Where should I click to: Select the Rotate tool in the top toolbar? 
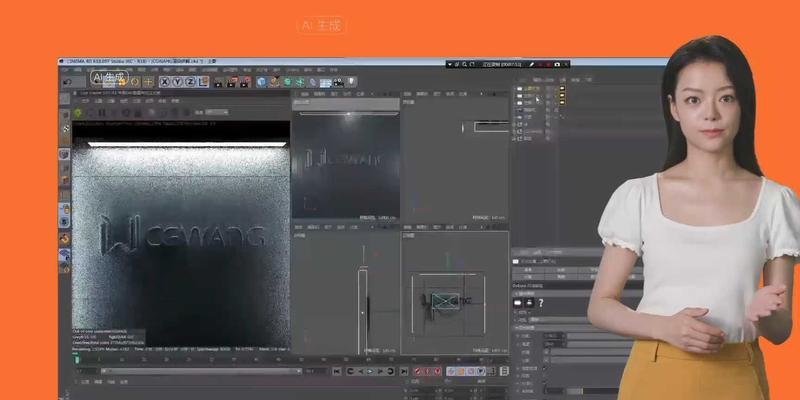tap(135, 82)
